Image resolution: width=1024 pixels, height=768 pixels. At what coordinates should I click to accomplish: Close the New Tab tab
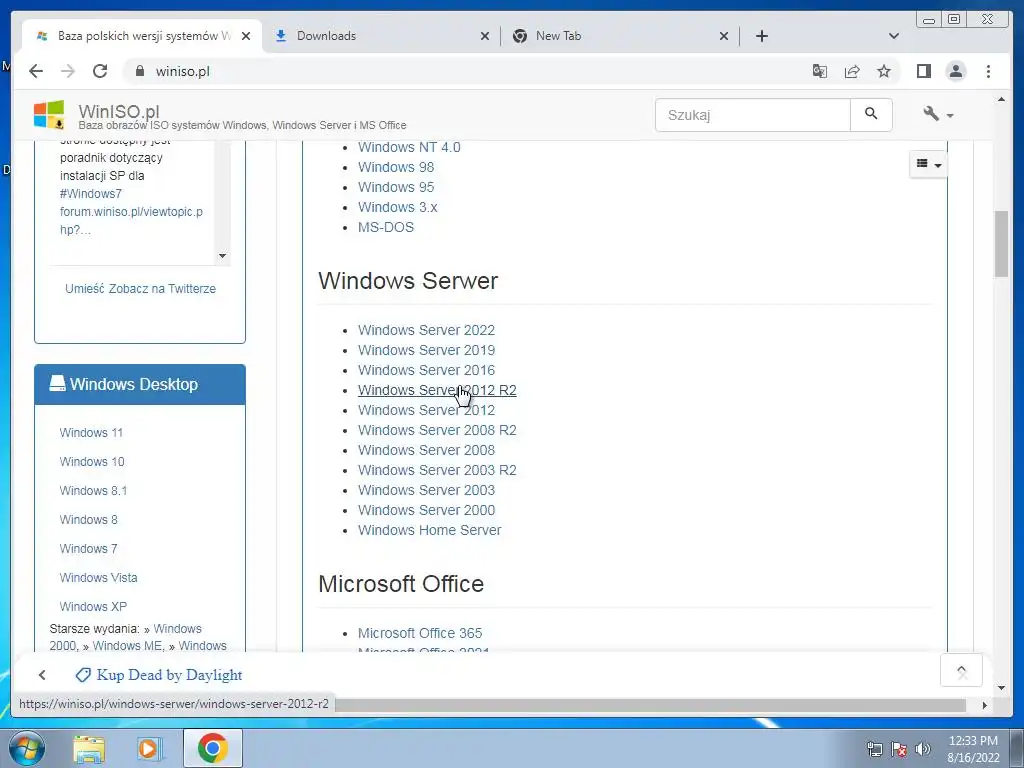point(724,36)
